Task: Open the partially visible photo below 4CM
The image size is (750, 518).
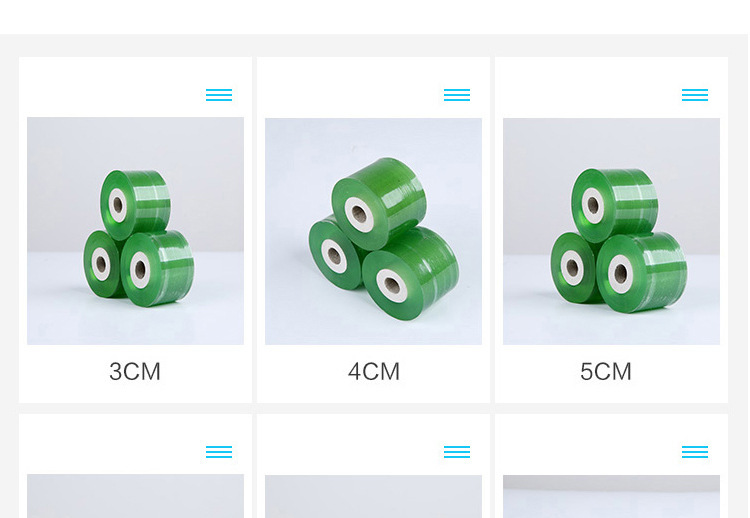Action: pyautogui.click(x=374, y=496)
